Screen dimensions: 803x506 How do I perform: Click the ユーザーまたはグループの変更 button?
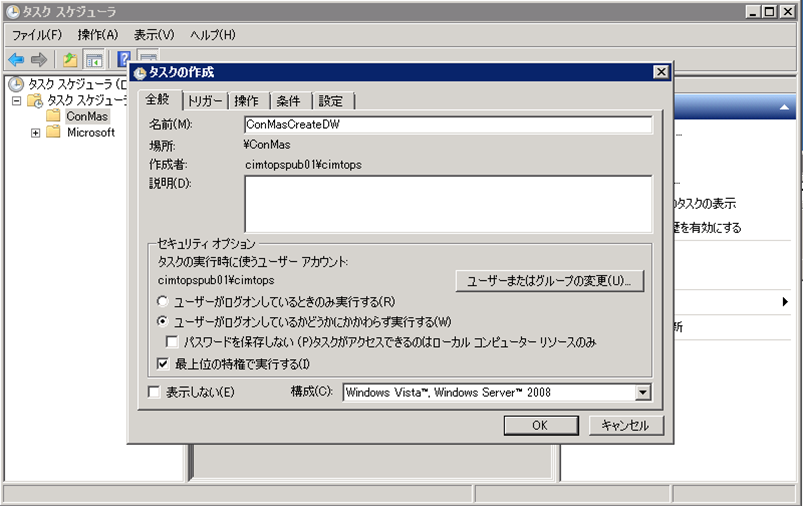pos(549,281)
